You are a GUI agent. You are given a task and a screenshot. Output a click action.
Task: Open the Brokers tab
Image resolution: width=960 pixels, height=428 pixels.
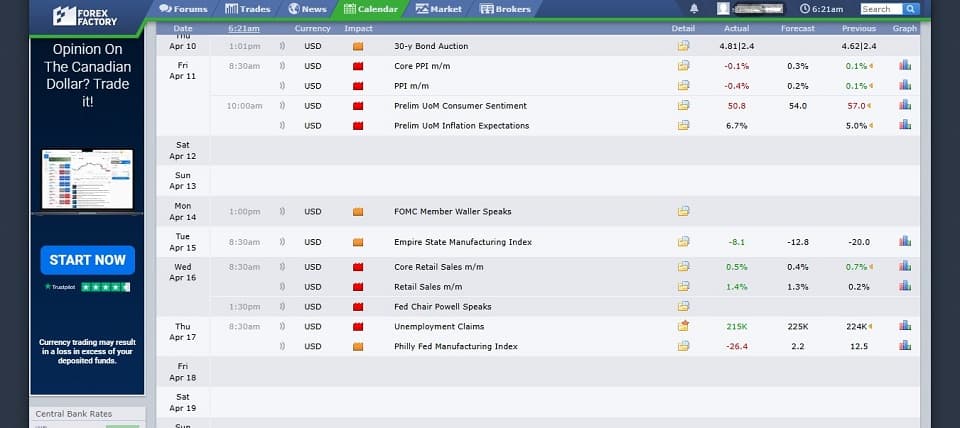click(x=505, y=9)
